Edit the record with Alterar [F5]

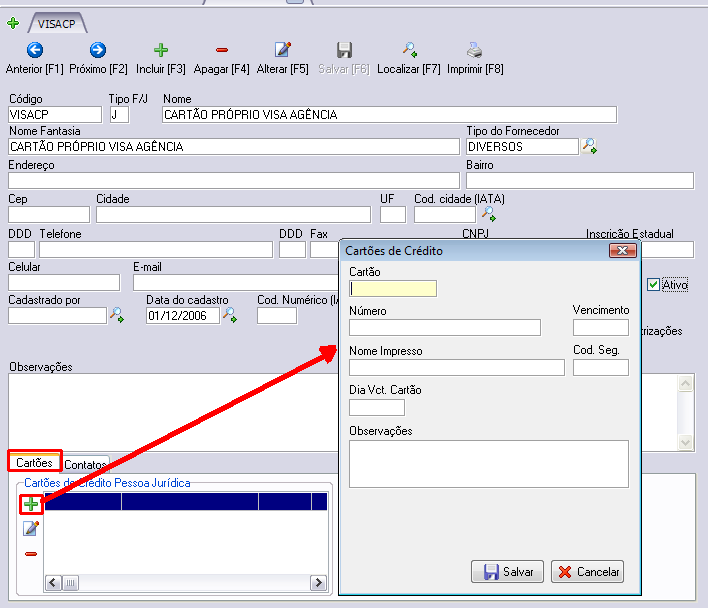point(283,58)
